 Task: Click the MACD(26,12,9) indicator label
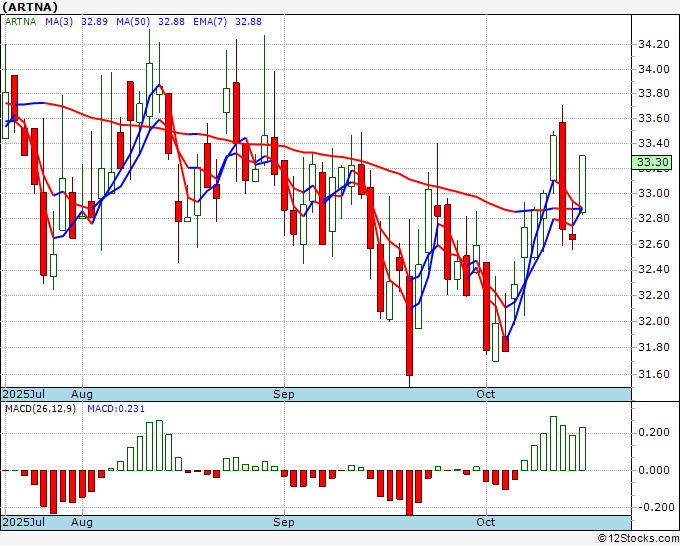tap(40, 409)
